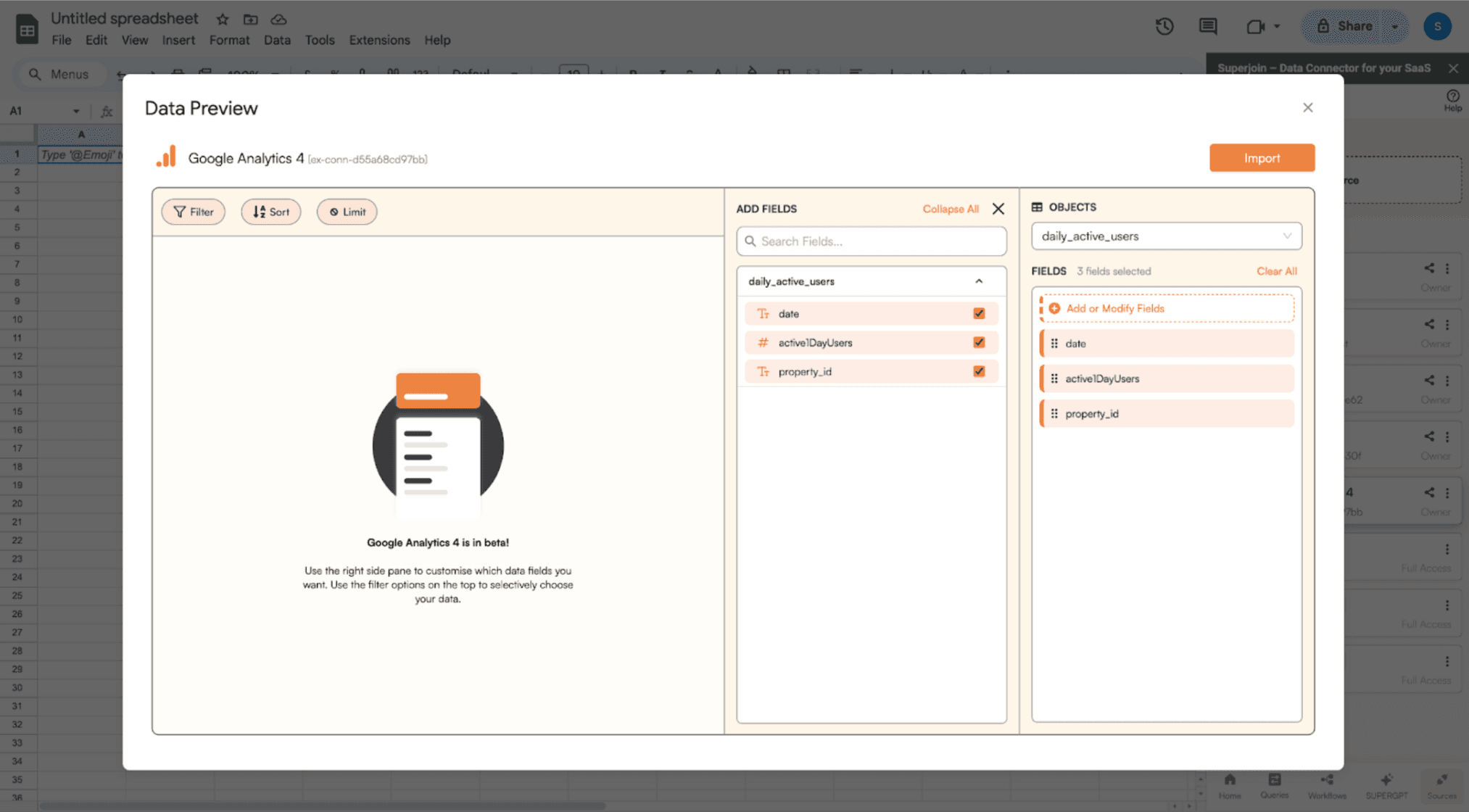The height and width of the screenshot is (812, 1469).
Task: Open Superjoin SUPERGPT tab
Action: 1386,786
